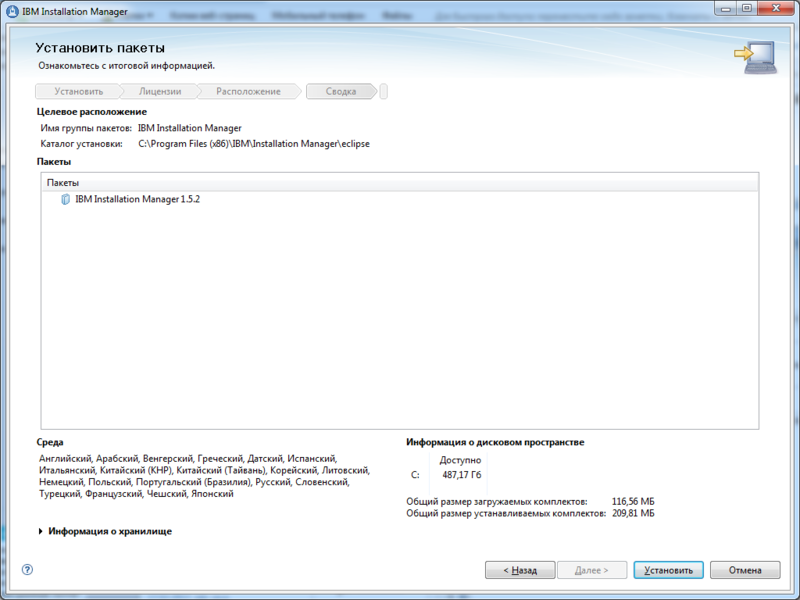800x600 pixels.
Task: Click the package icon beside IBM Installation Manager 1.5.2
Action: [64, 198]
